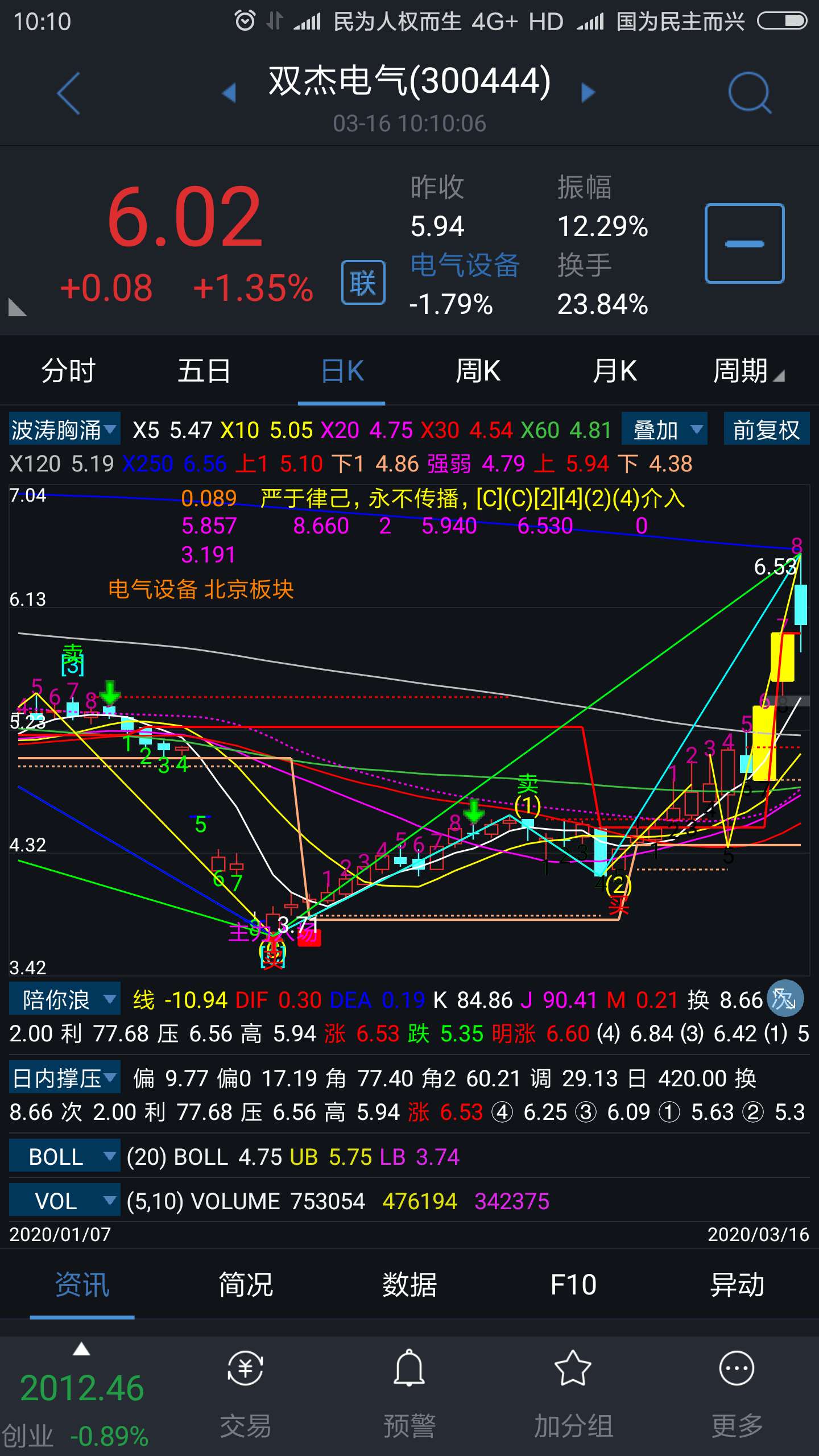This screenshot has height=1456, width=819.
Task: Tap the round floating chart button
Action: [x=785, y=999]
